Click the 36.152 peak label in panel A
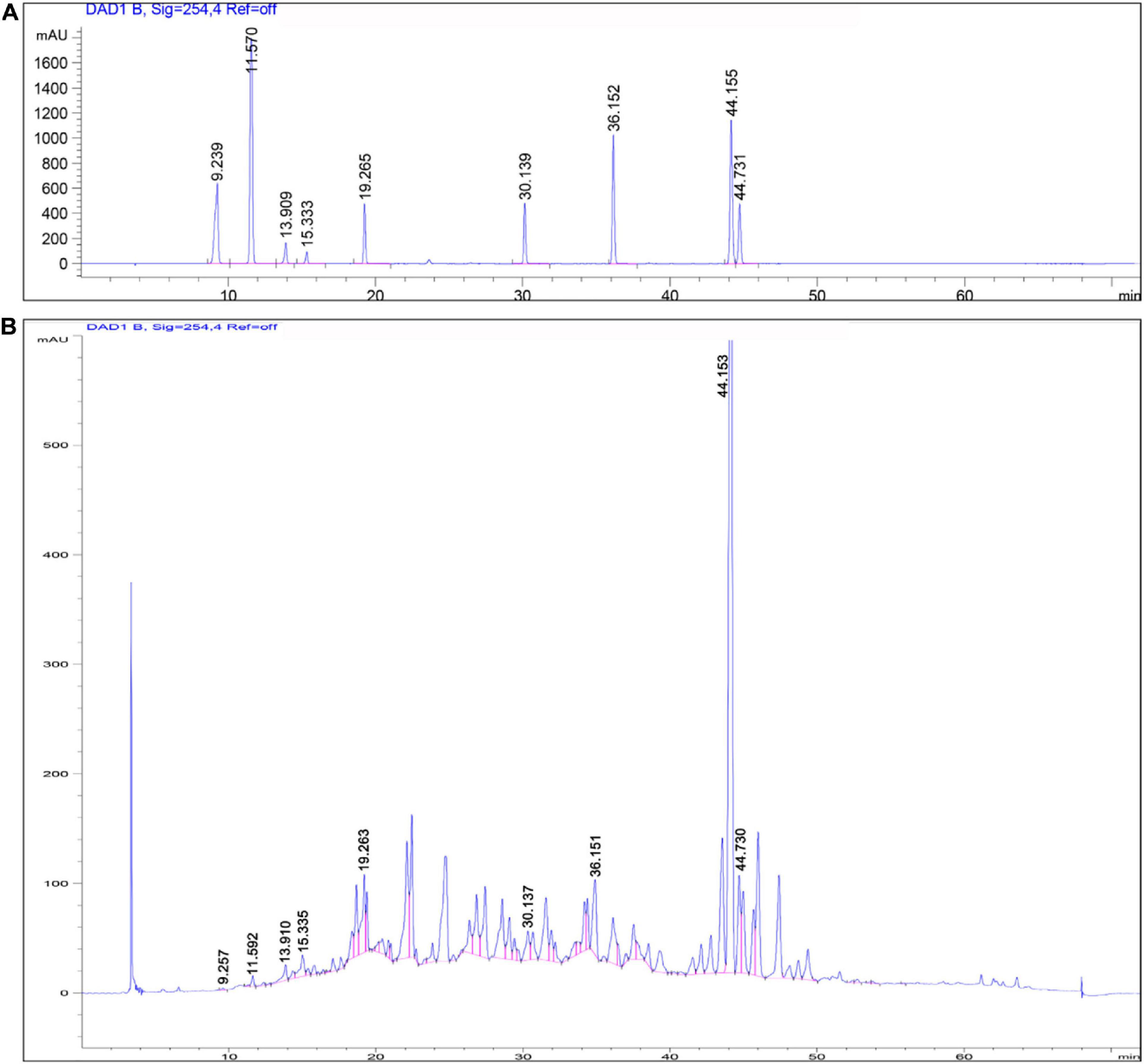Image resolution: width=1144 pixels, height=1064 pixels. pyautogui.click(x=614, y=108)
